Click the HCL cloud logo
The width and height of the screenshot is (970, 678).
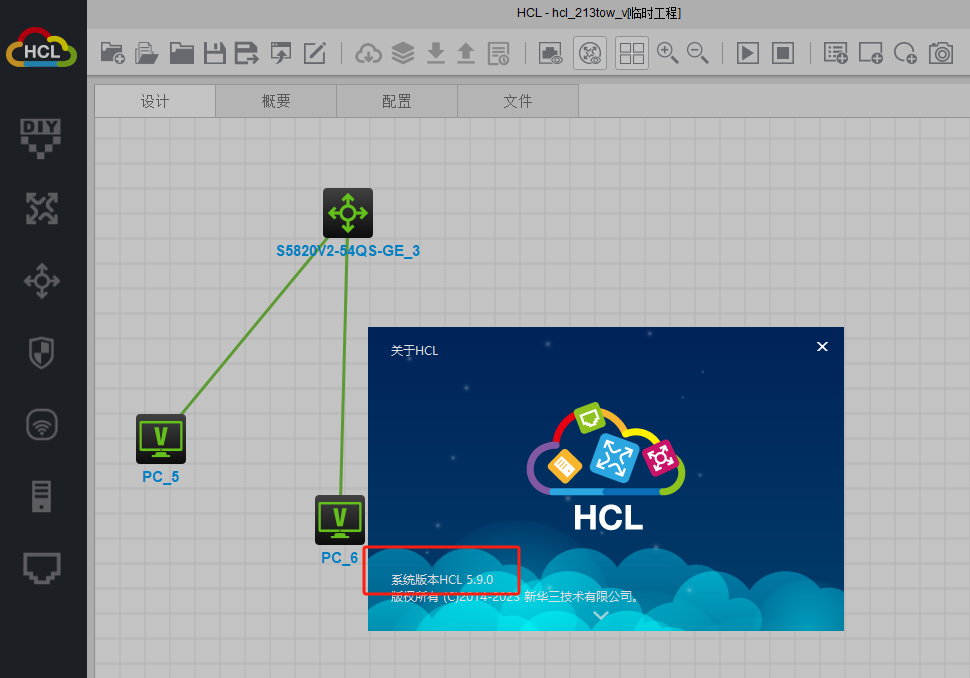(x=41, y=48)
